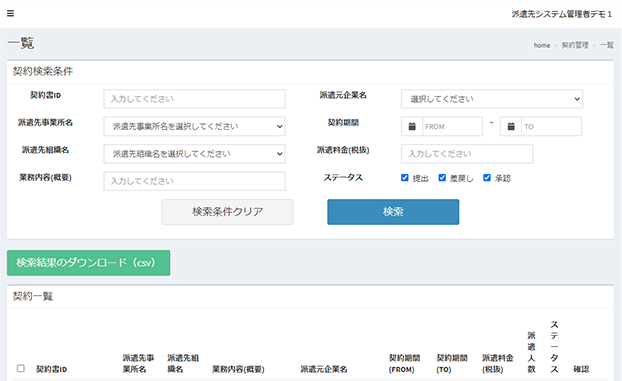Check the select-all checkbox in table header

(x=21, y=368)
